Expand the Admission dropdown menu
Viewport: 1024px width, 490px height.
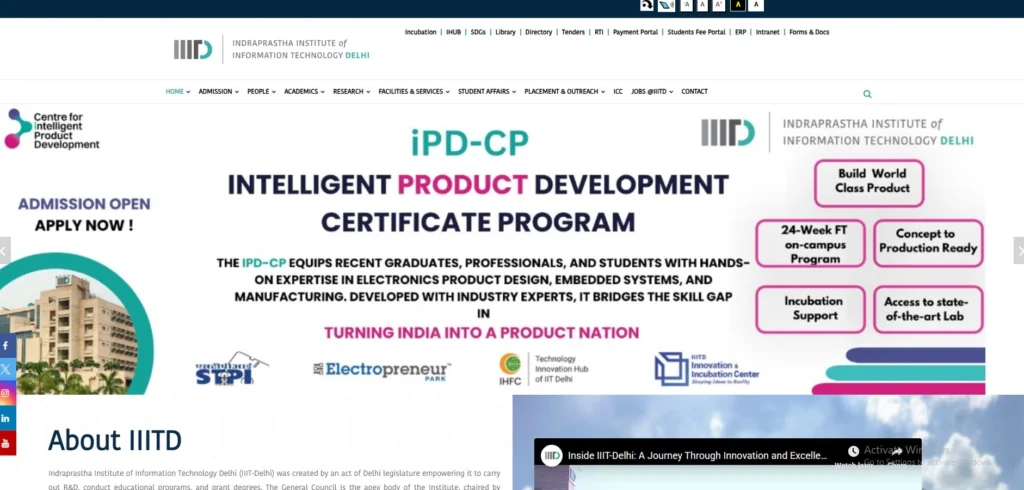coord(218,92)
